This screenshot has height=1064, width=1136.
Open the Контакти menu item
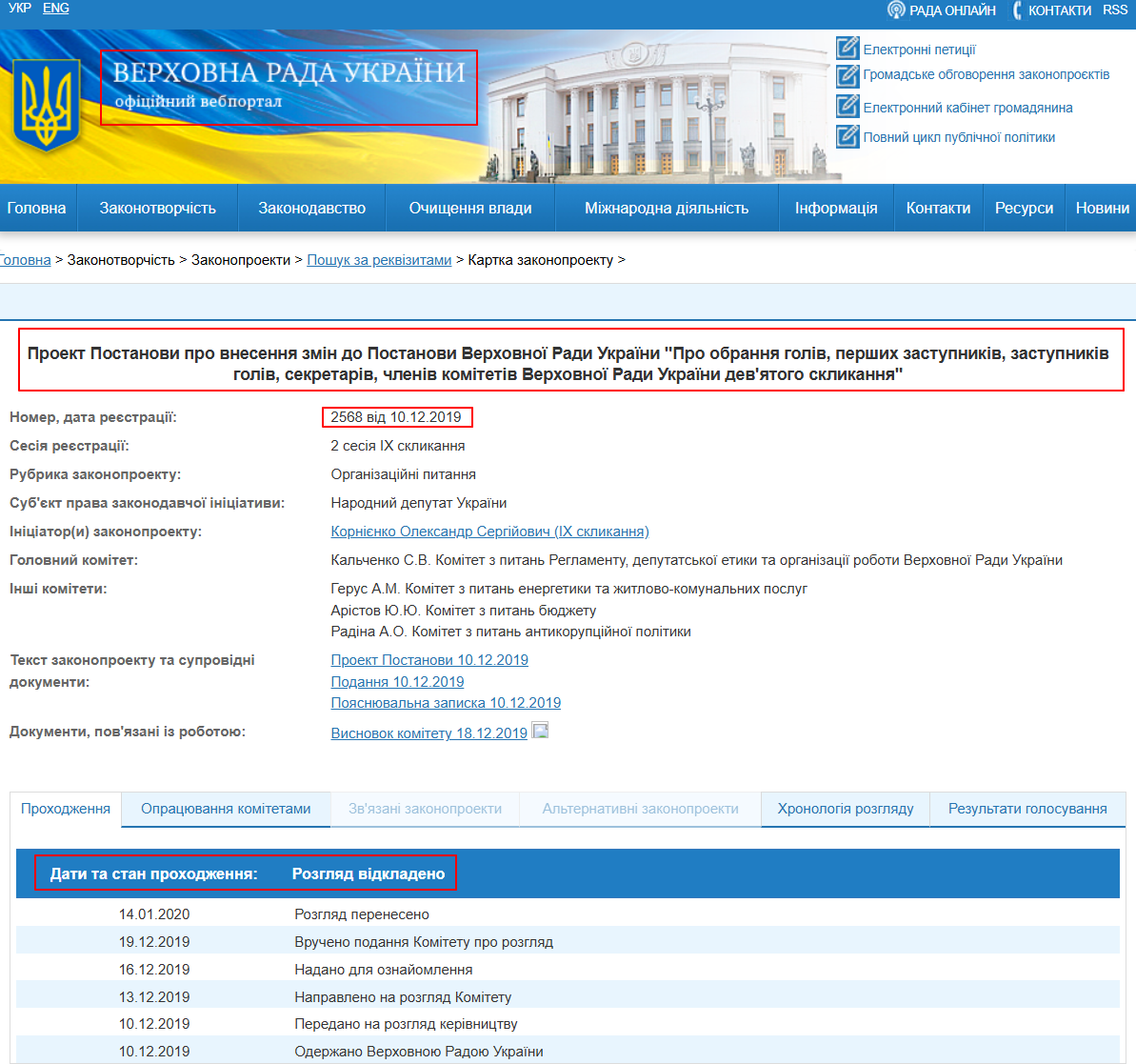[x=938, y=208]
